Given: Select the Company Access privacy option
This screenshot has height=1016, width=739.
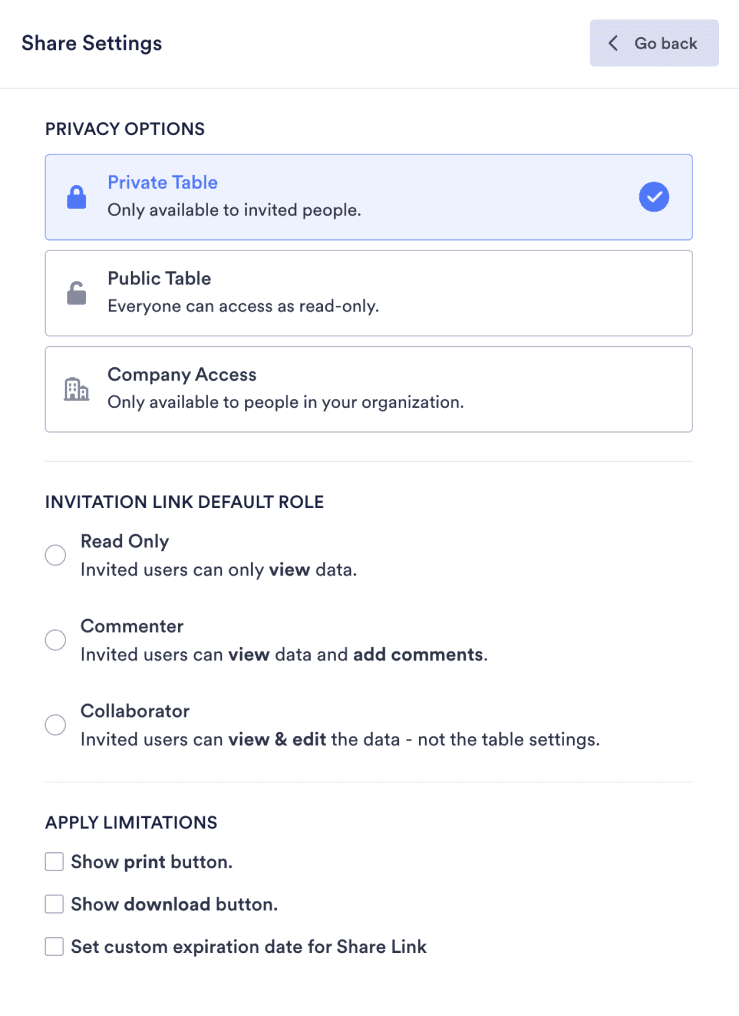Looking at the screenshot, I should (x=368, y=388).
